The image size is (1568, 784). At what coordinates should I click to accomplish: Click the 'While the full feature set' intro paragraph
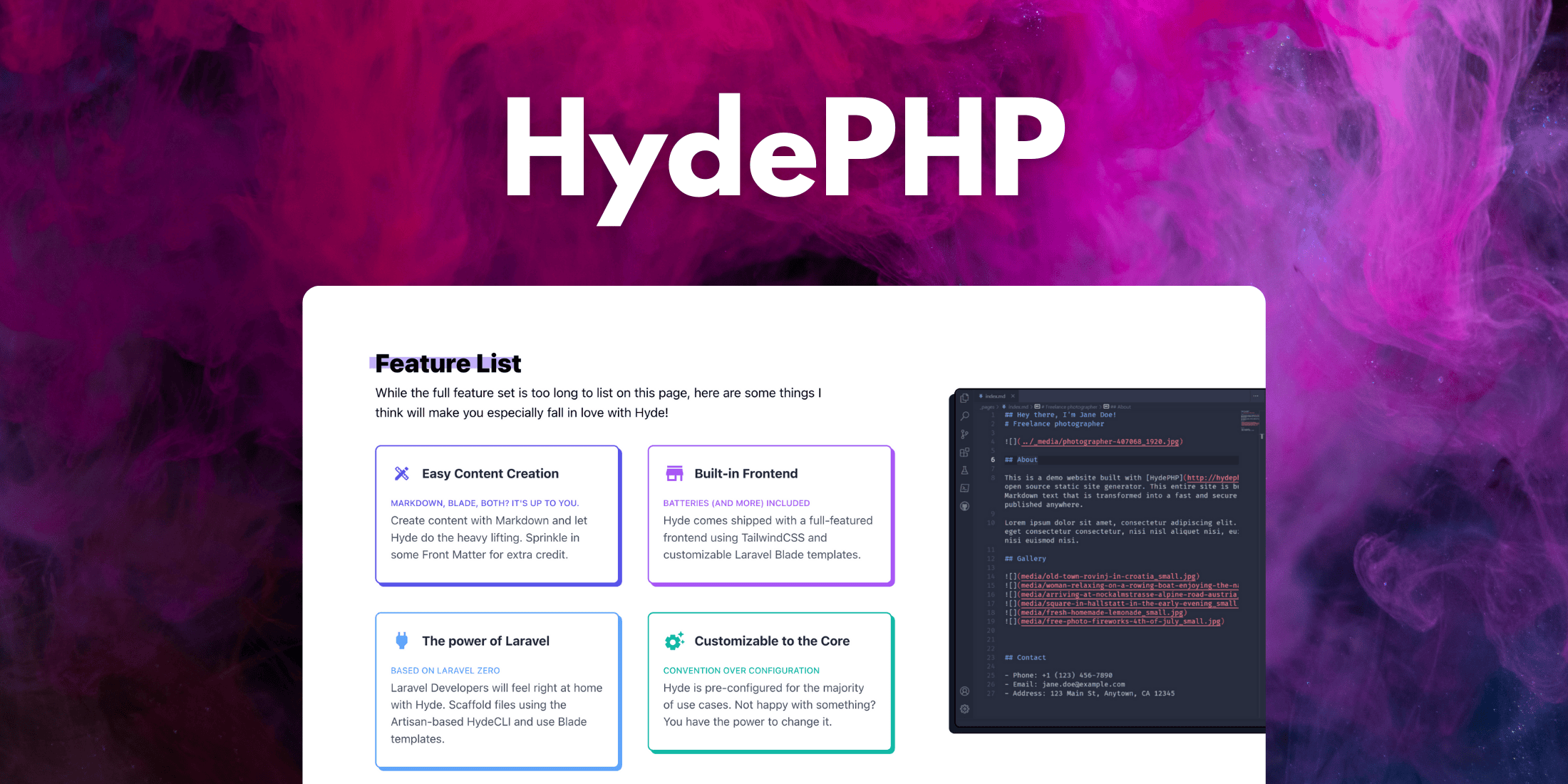click(598, 403)
